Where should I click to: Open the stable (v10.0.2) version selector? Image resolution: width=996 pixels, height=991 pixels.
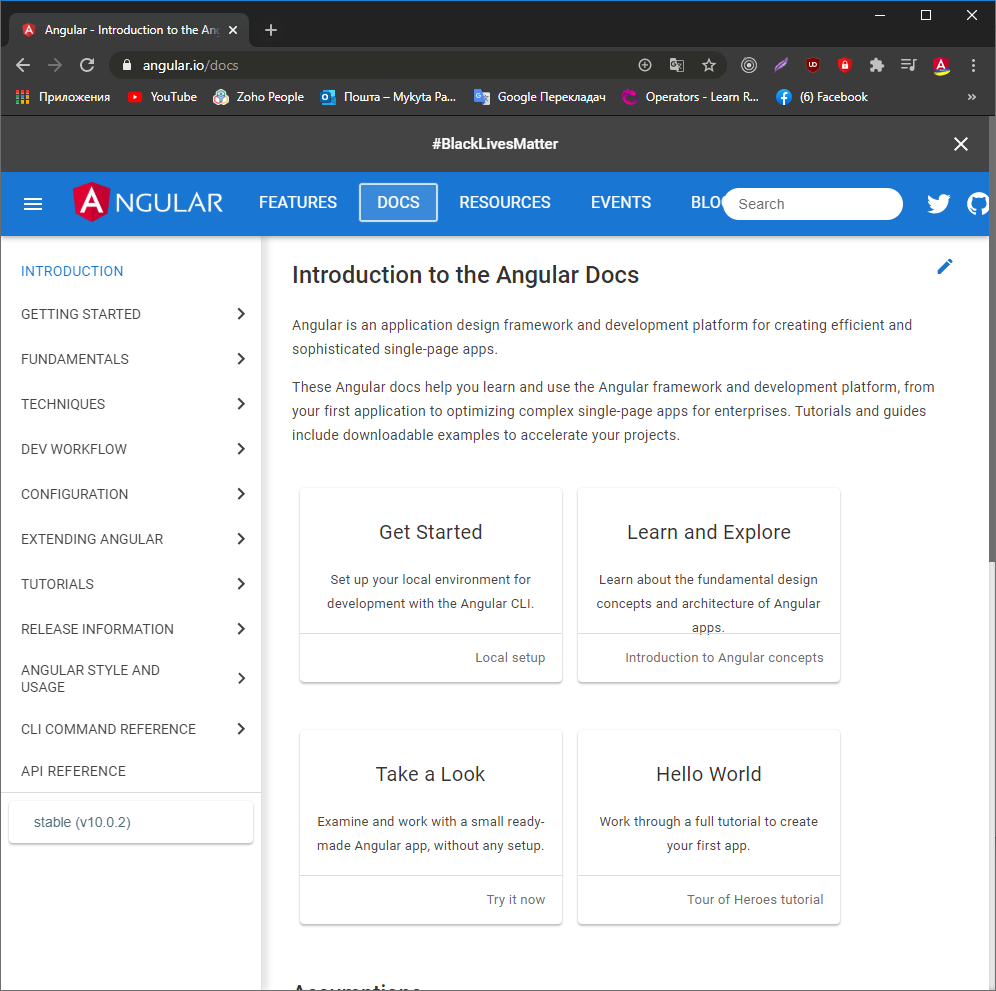pos(131,822)
